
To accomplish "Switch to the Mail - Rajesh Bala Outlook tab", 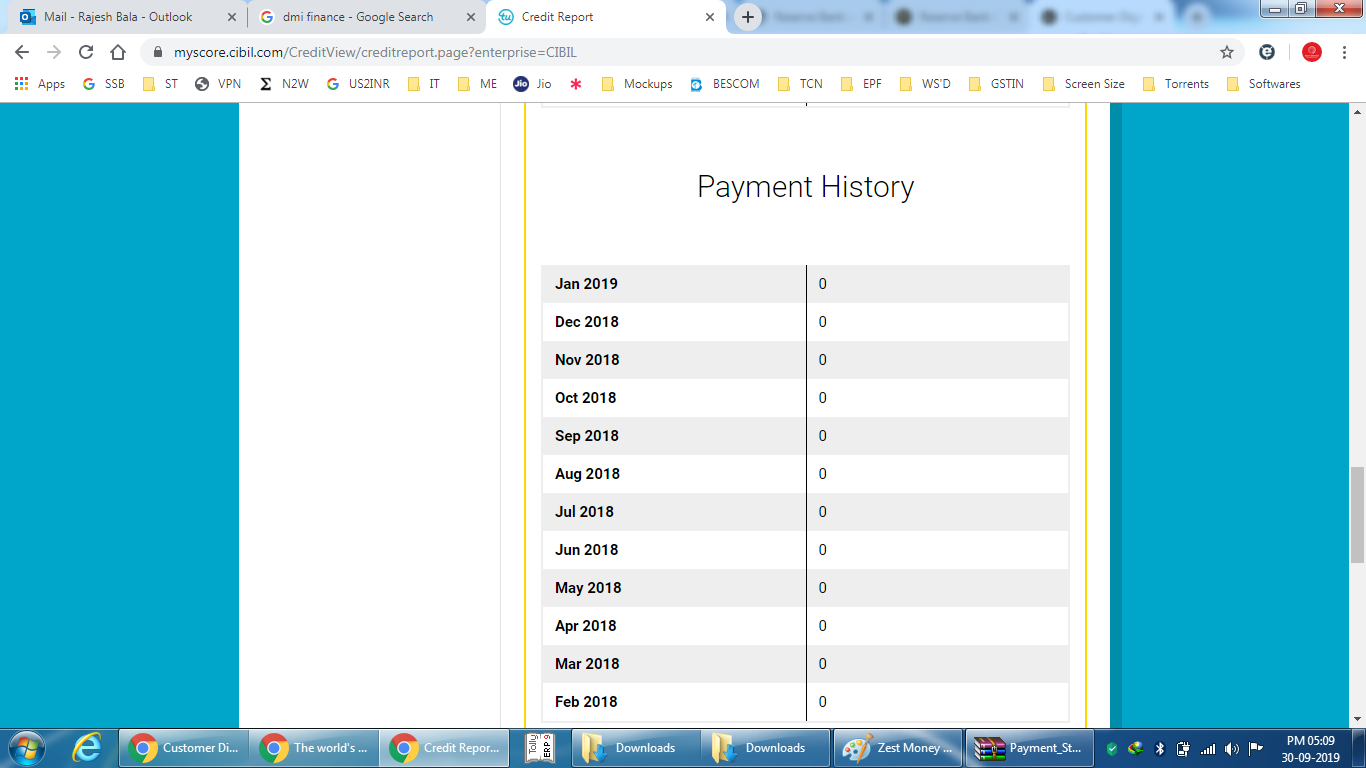I will (118, 17).
